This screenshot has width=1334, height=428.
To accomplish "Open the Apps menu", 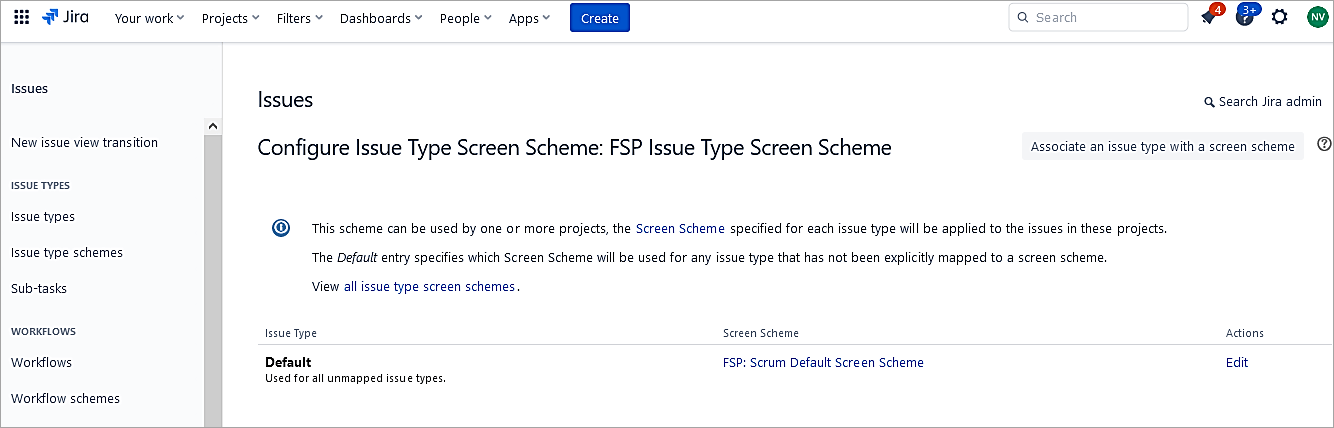I will (x=529, y=18).
